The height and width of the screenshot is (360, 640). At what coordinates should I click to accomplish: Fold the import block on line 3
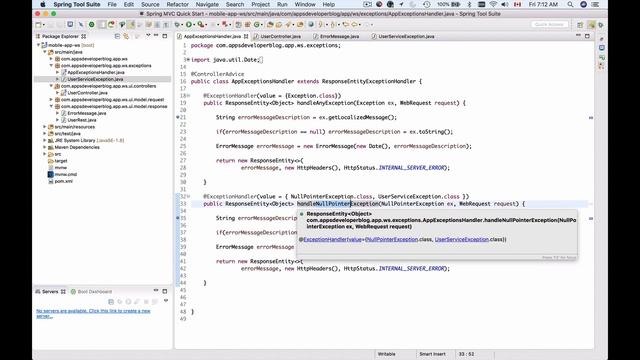[188, 60]
